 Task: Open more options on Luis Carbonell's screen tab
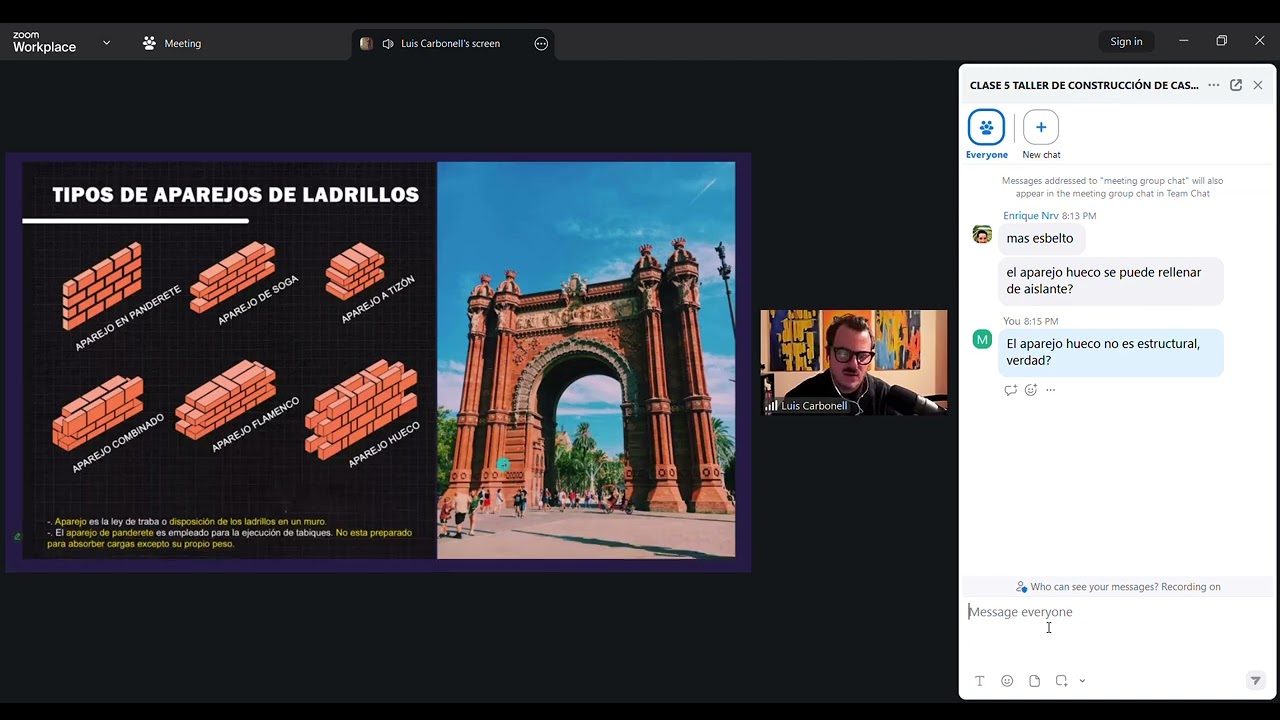pyautogui.click(x=541, y=43)
